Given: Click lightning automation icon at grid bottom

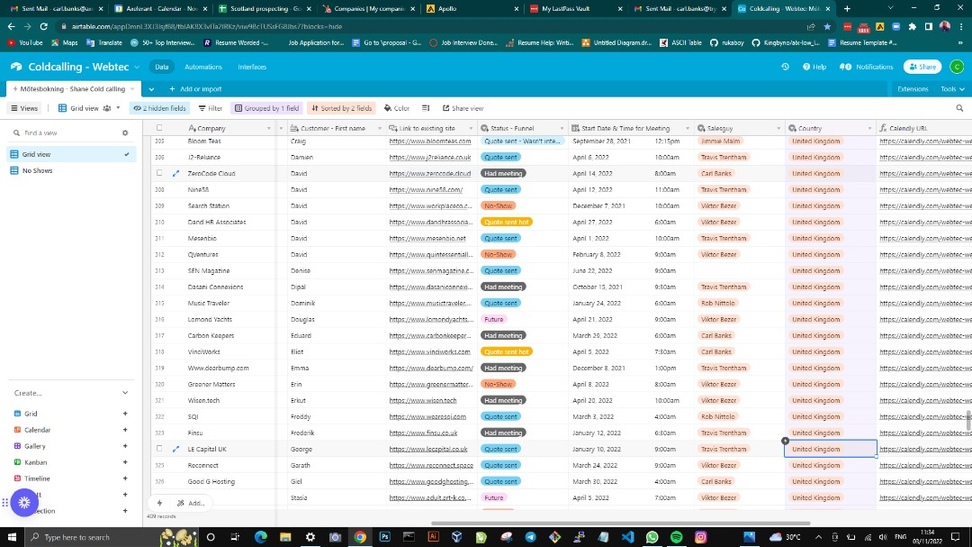Looking at the screenshot, I should pos(159,503).
